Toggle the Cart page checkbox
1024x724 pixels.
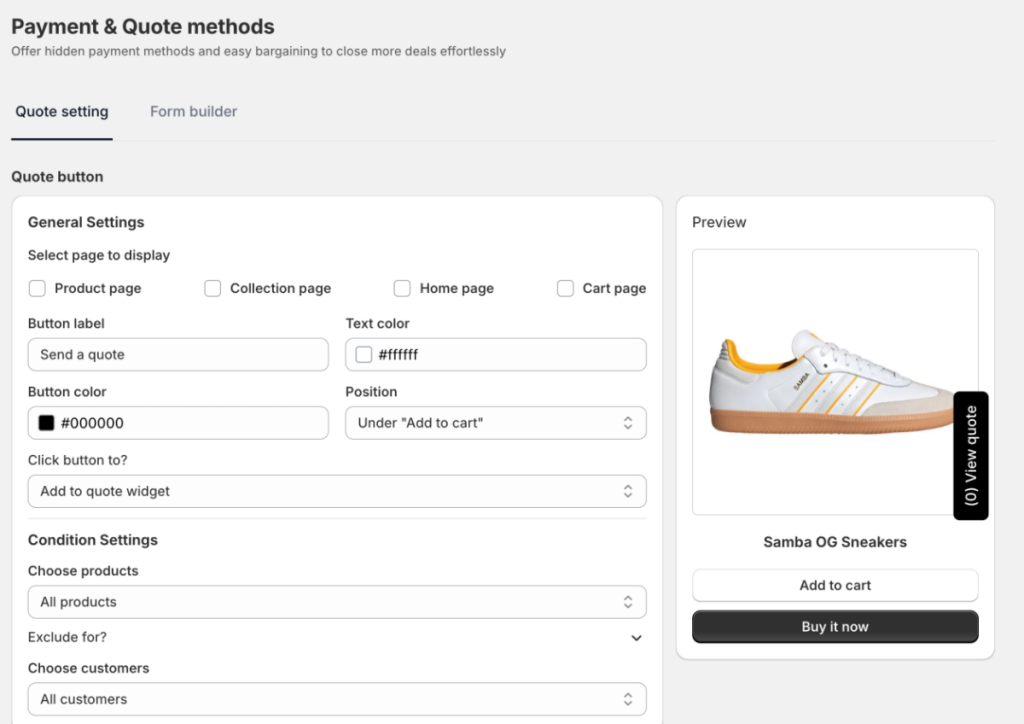(566, 289)
